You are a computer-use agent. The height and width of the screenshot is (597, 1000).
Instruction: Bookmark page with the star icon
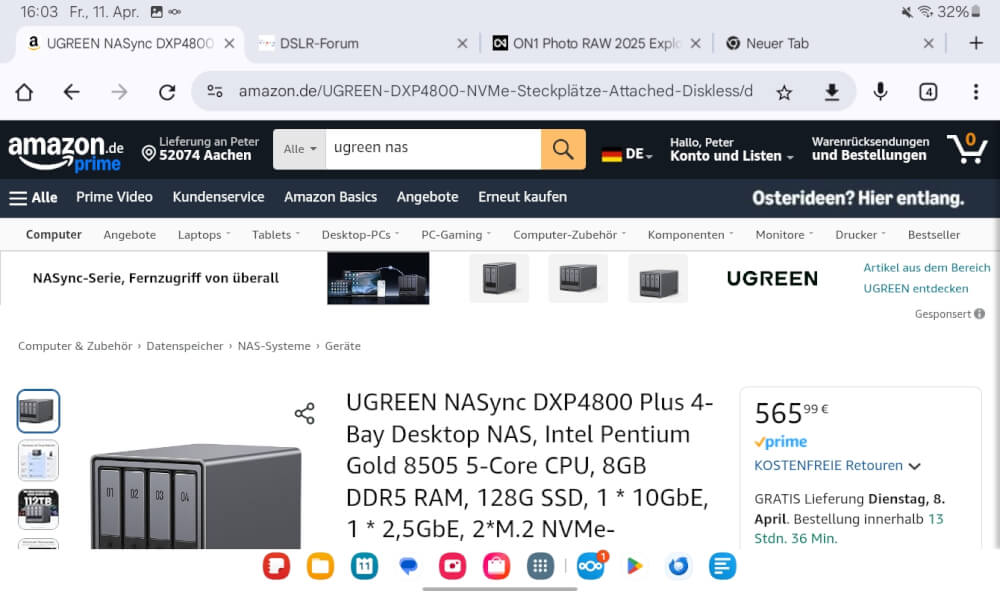click(x=784, y=92)
